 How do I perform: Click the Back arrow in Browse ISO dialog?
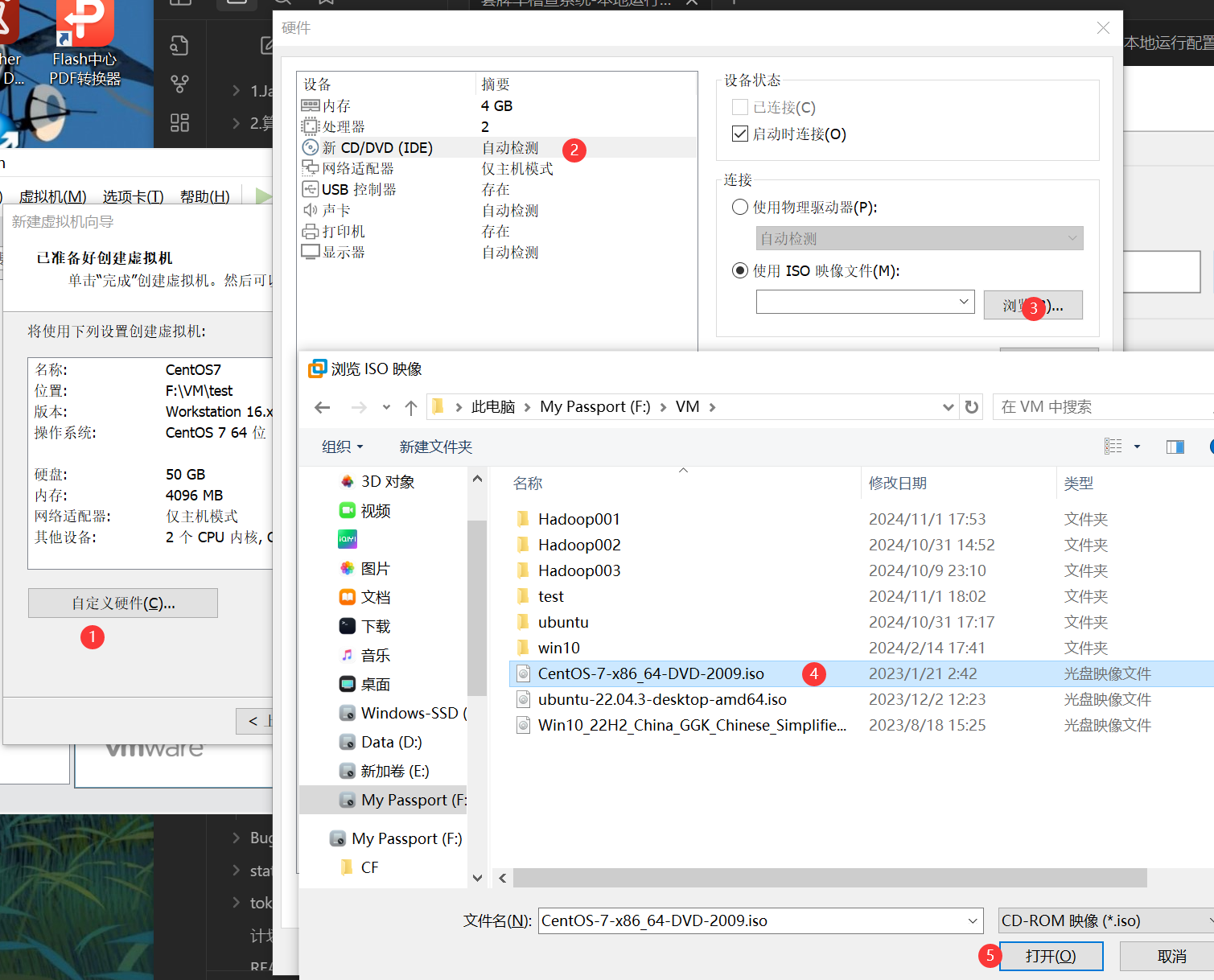click(x=323, y=407)
